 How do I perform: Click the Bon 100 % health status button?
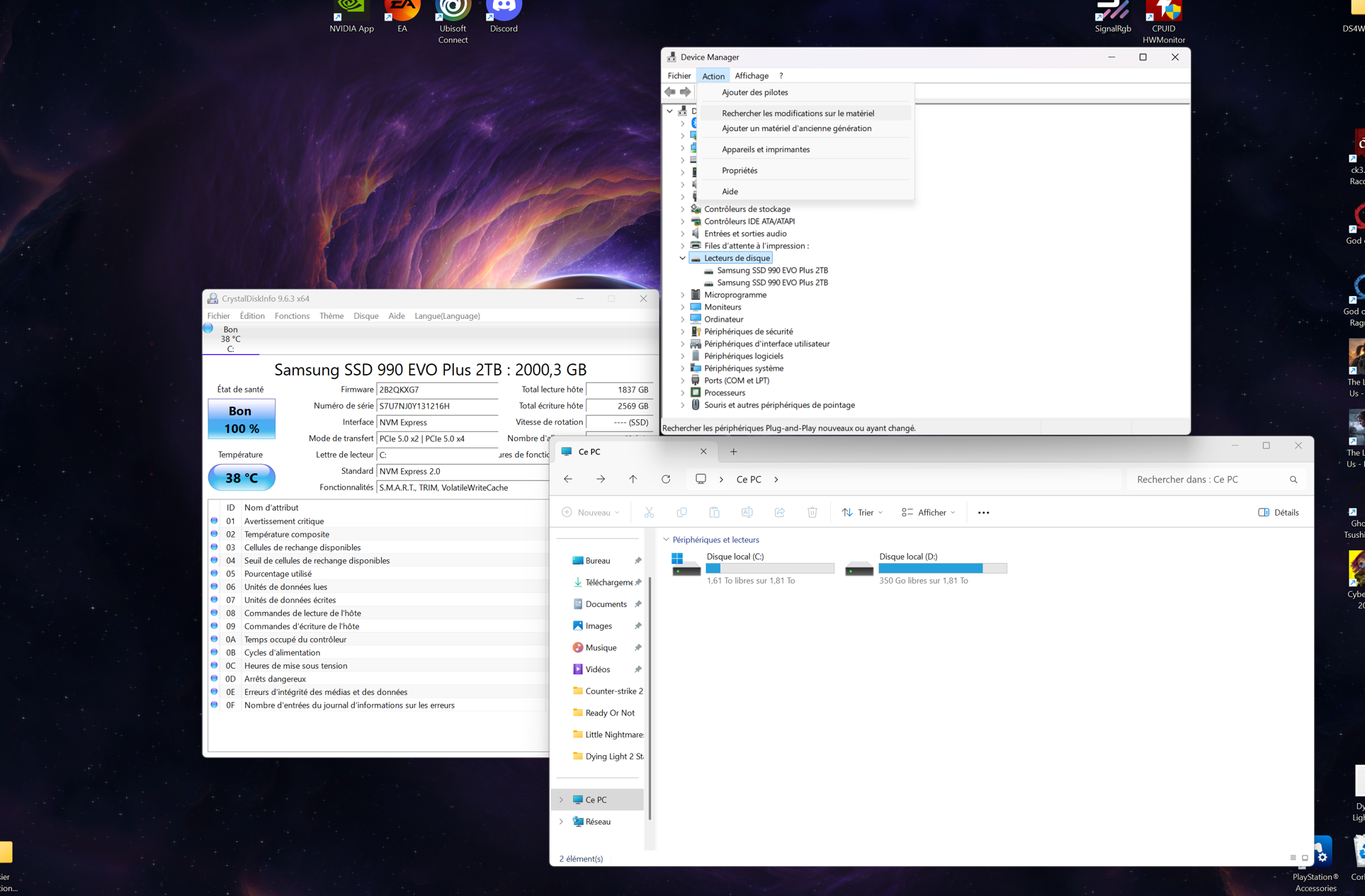[x=241, y=419]
